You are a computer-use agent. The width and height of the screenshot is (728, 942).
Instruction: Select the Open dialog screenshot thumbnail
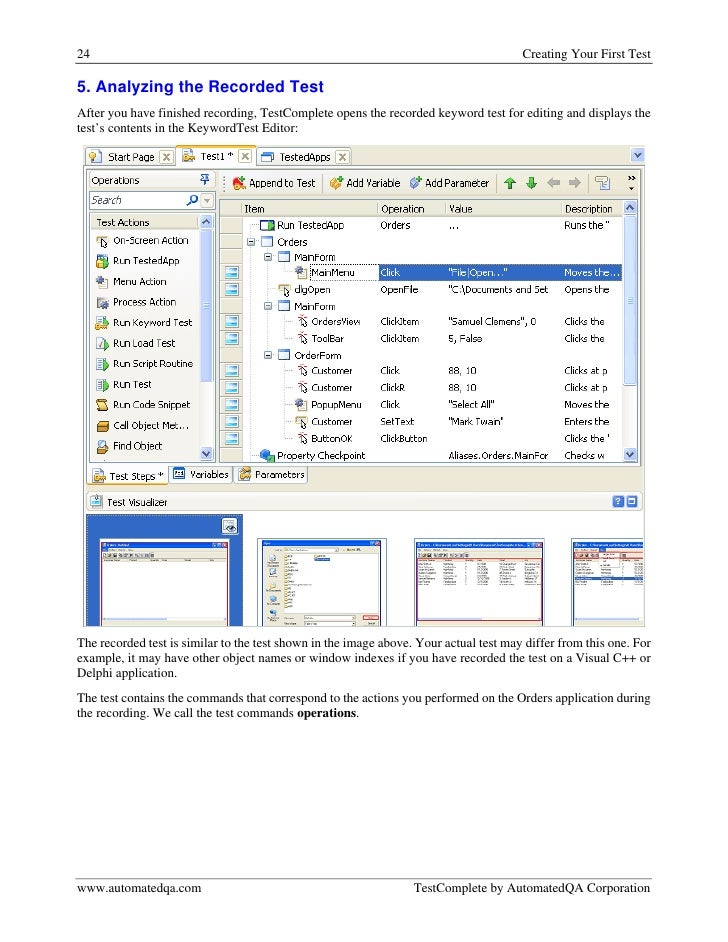pos(322,582)
